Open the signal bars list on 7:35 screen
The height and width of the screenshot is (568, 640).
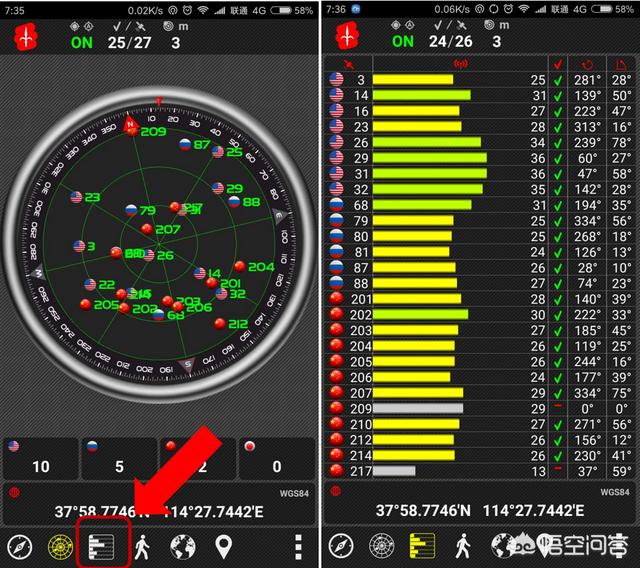pos(102,547)
